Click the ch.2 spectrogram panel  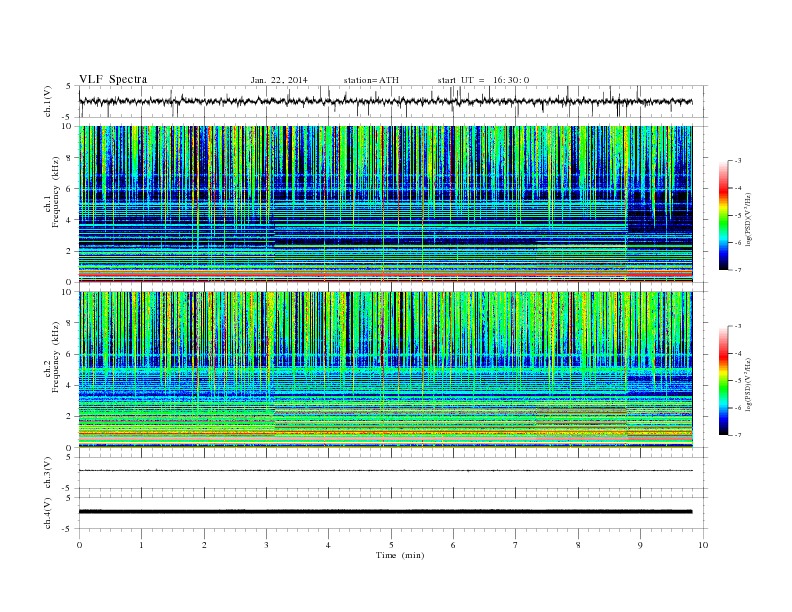(x=385, y=370)
